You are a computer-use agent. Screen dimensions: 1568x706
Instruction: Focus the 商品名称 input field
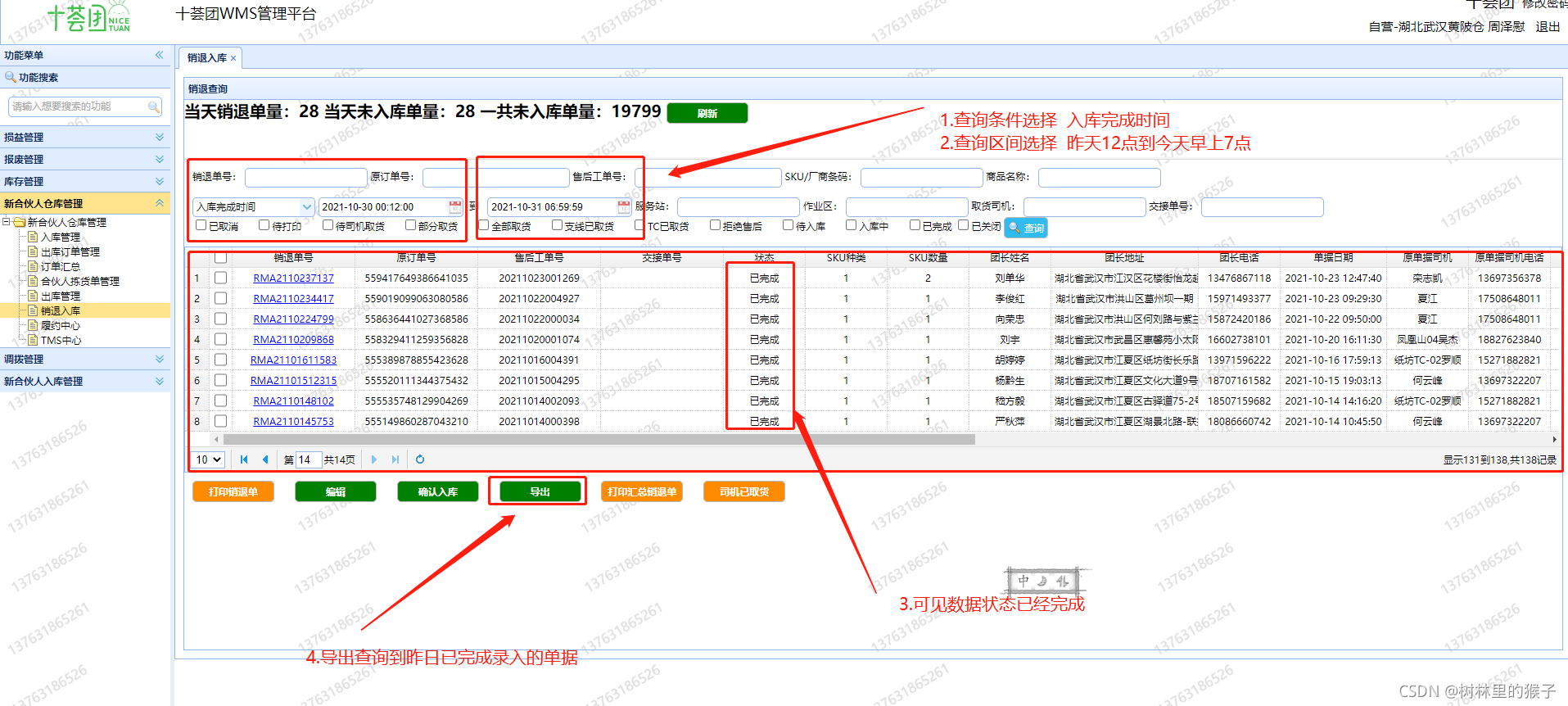1100,177
